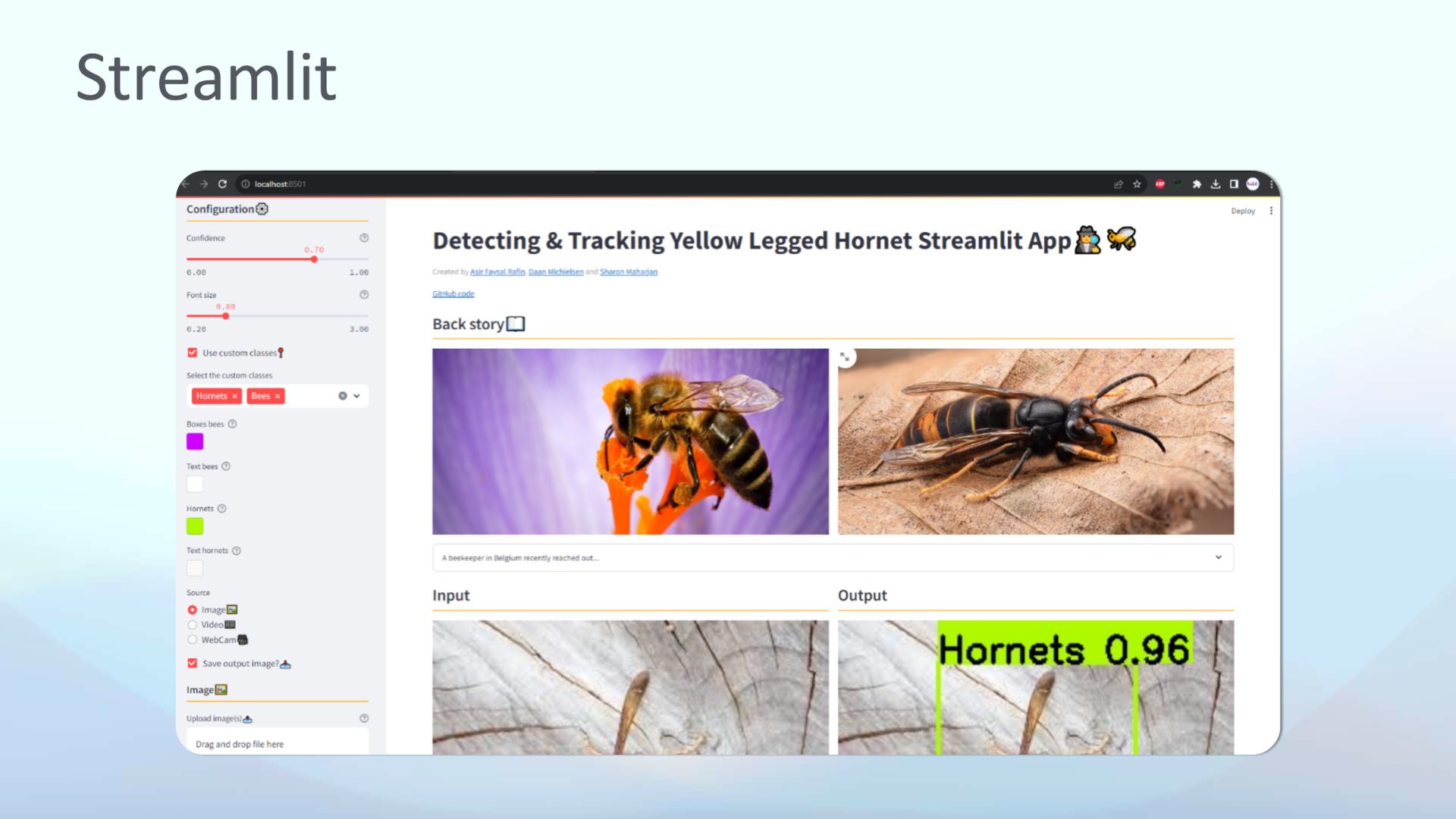Clear all selected custom classes
This screenshot has width=1456, height=819.
tap(343, 396)
